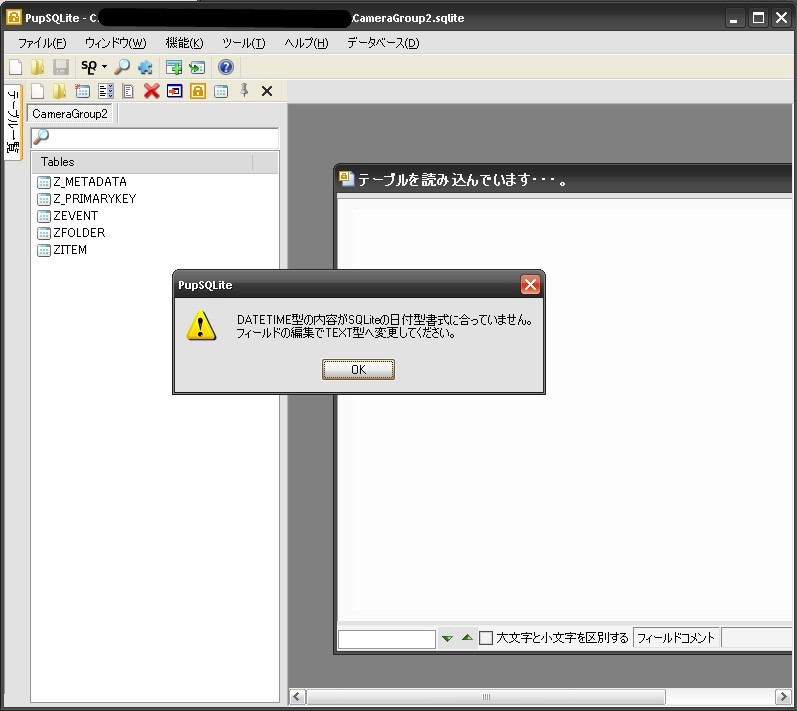This screenshot has width=797, height=711.
Task: Click the table search input field
Action: pos(155,137)
